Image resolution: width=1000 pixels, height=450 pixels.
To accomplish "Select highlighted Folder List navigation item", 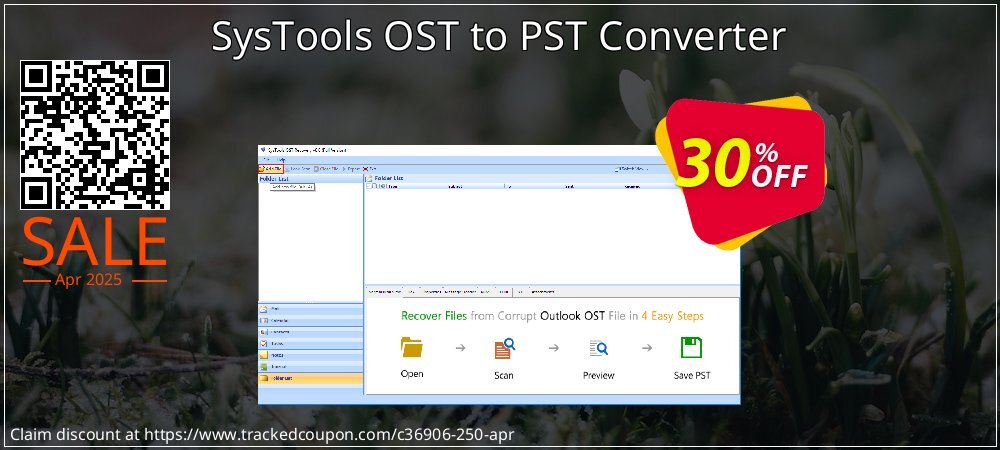I will (311, 379).
